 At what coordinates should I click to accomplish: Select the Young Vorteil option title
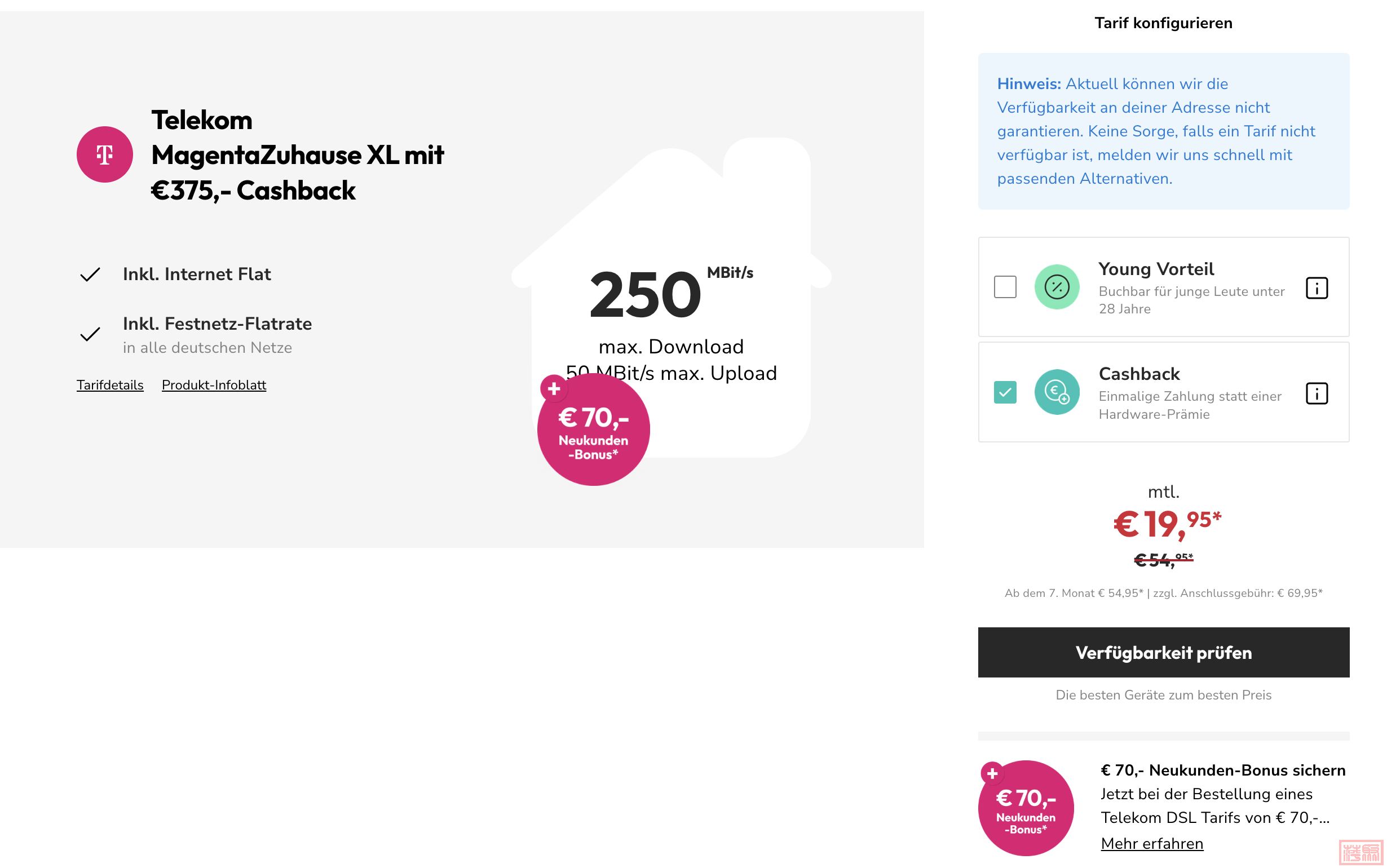(x=1156, y=269)
